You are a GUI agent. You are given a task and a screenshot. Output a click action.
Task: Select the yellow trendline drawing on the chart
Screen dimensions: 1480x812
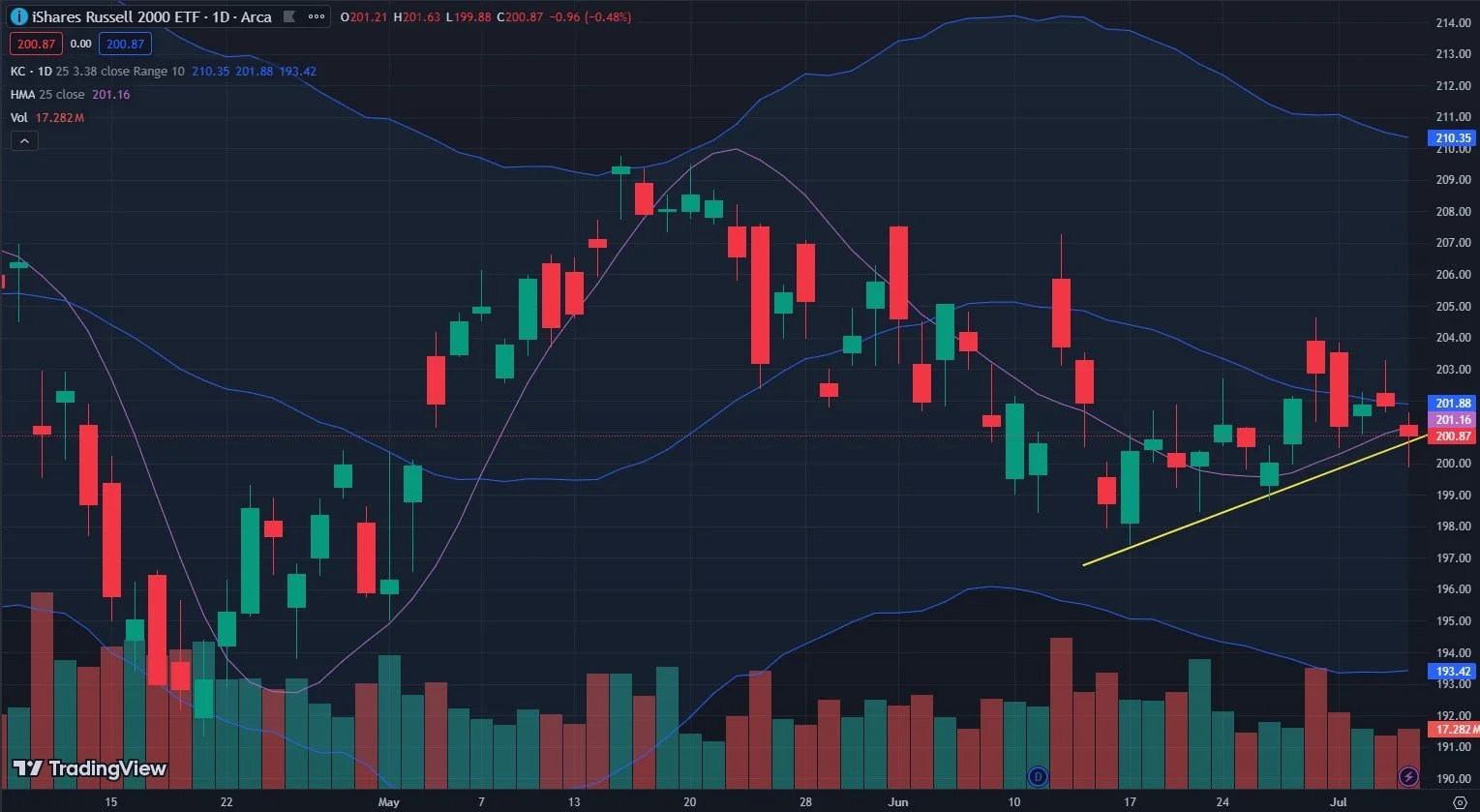click(1253, 500)
